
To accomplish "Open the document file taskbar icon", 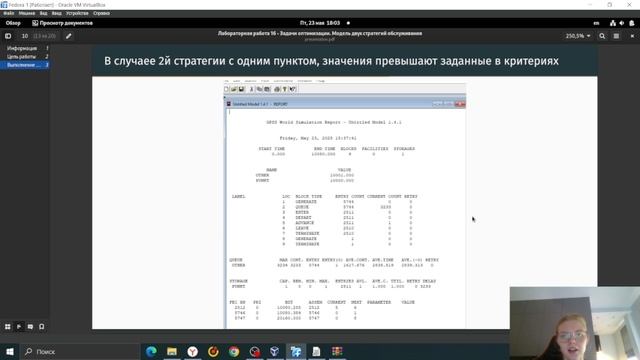I will [316, 351].
